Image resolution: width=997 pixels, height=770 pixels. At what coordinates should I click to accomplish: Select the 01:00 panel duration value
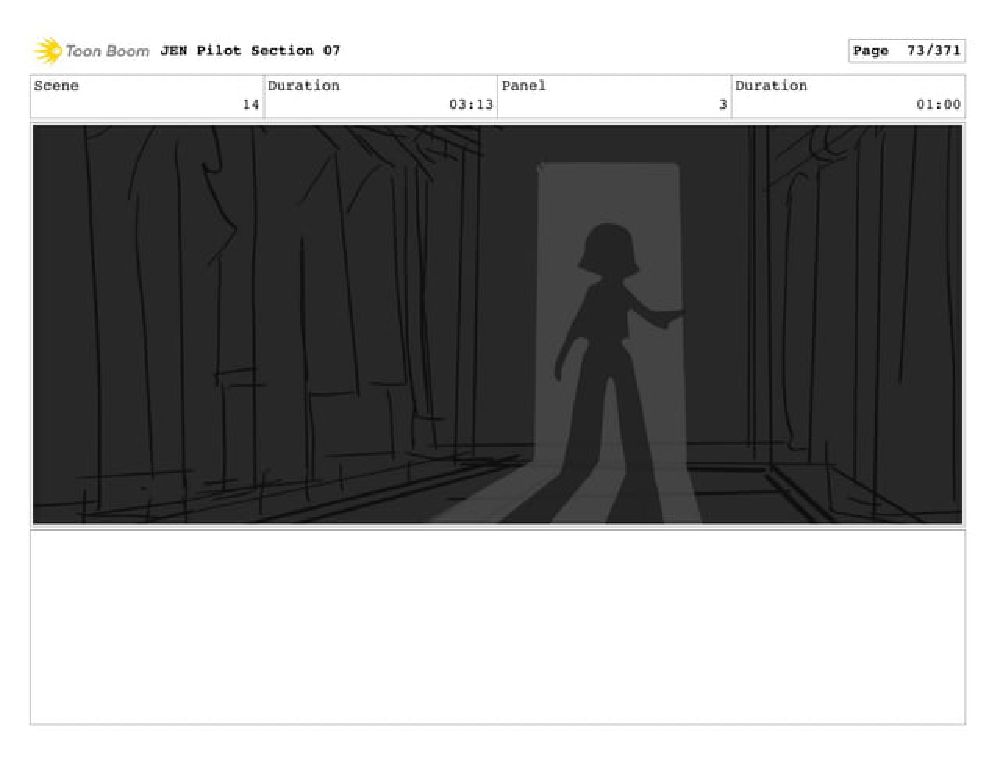(x=938, y=104)
